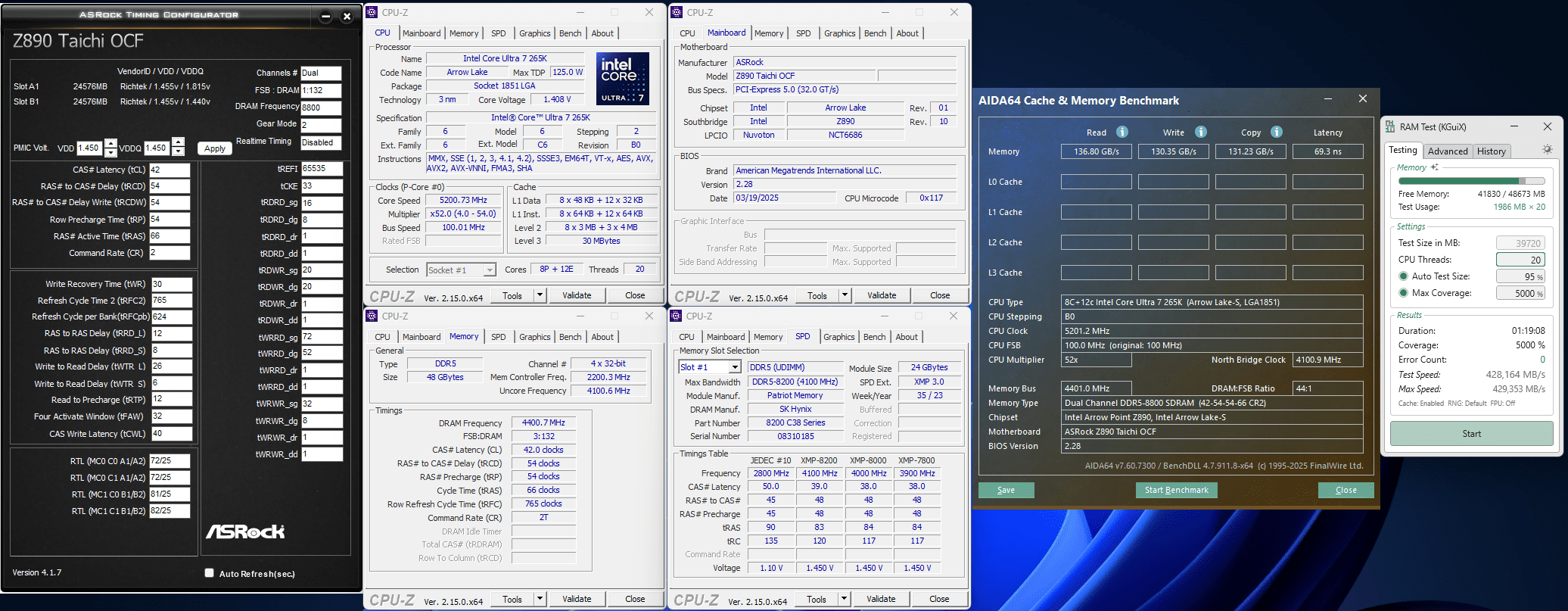Viewport: 1568px width, 611px height.
Task: Increase VDD voltage with up arrow
Action: [x=110, y=143]
